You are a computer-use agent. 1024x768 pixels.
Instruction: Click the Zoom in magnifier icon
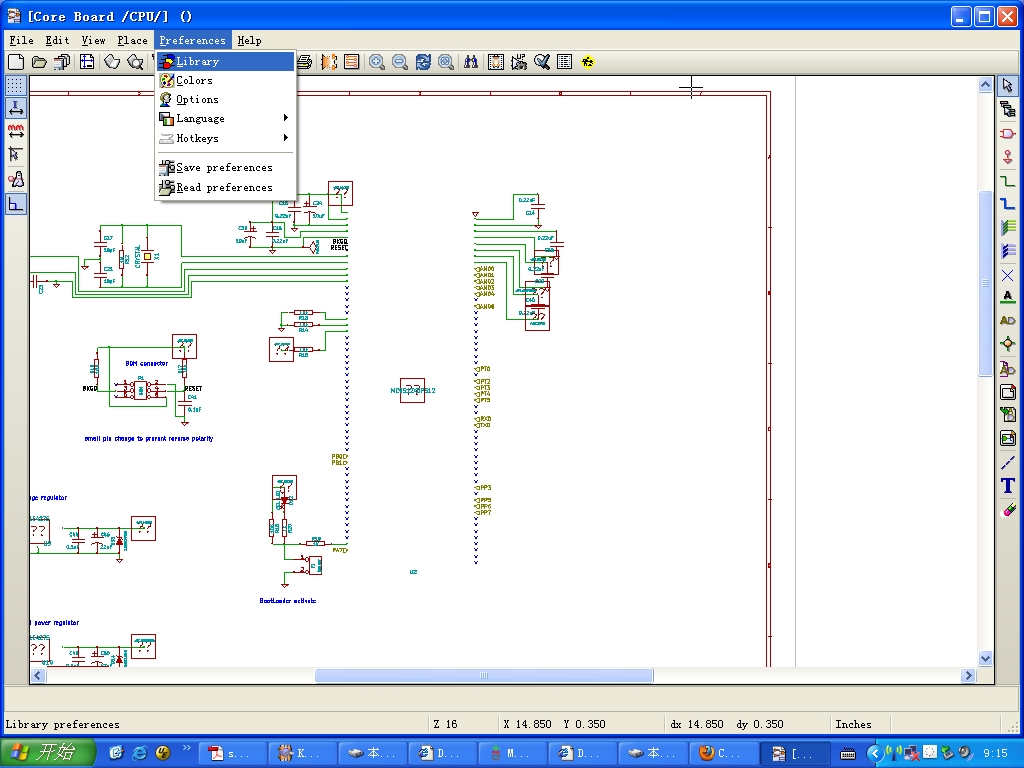(x=377, y=62)
